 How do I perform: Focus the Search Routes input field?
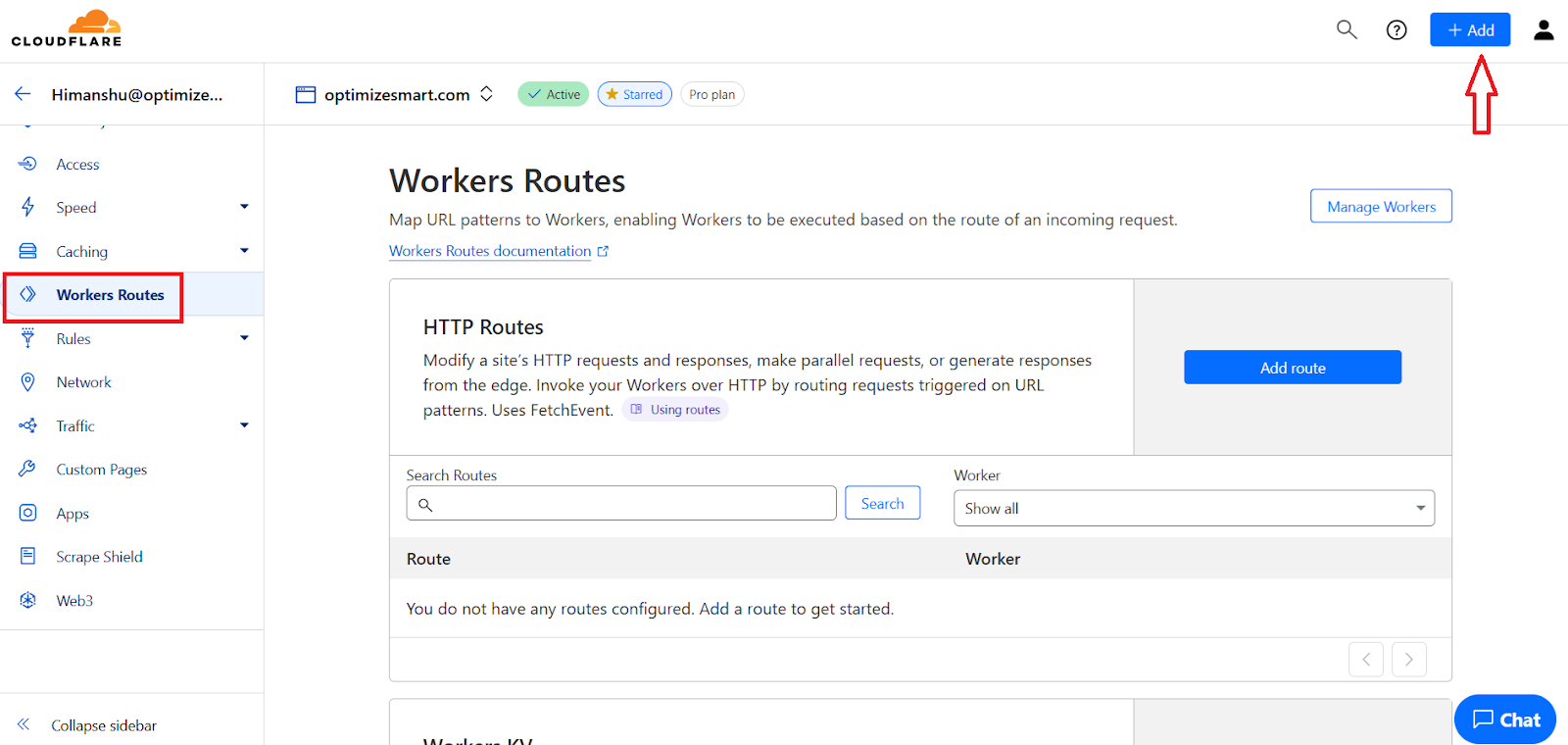(621, 503)
